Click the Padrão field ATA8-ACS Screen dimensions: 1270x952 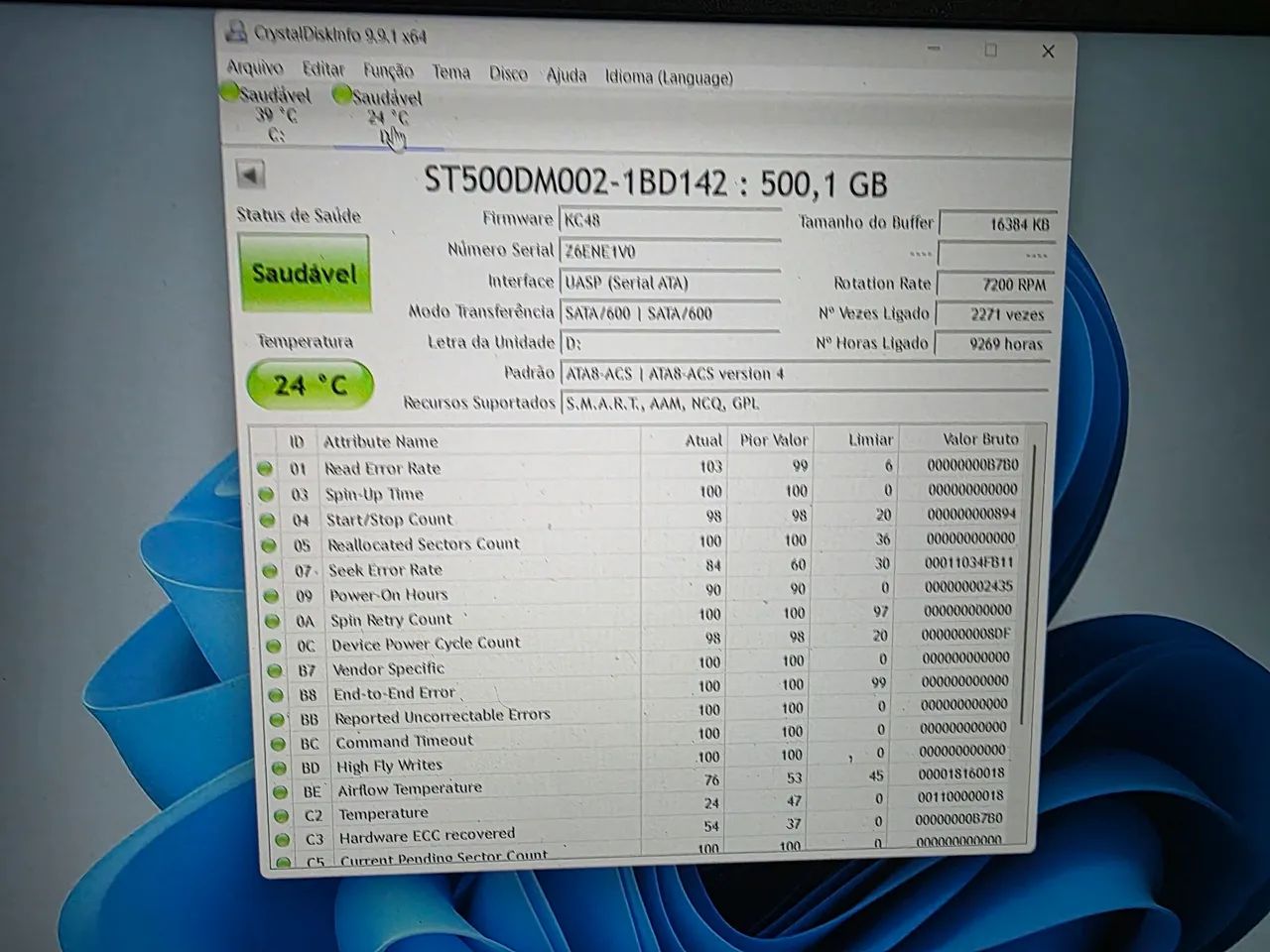(x=805, y=374)
